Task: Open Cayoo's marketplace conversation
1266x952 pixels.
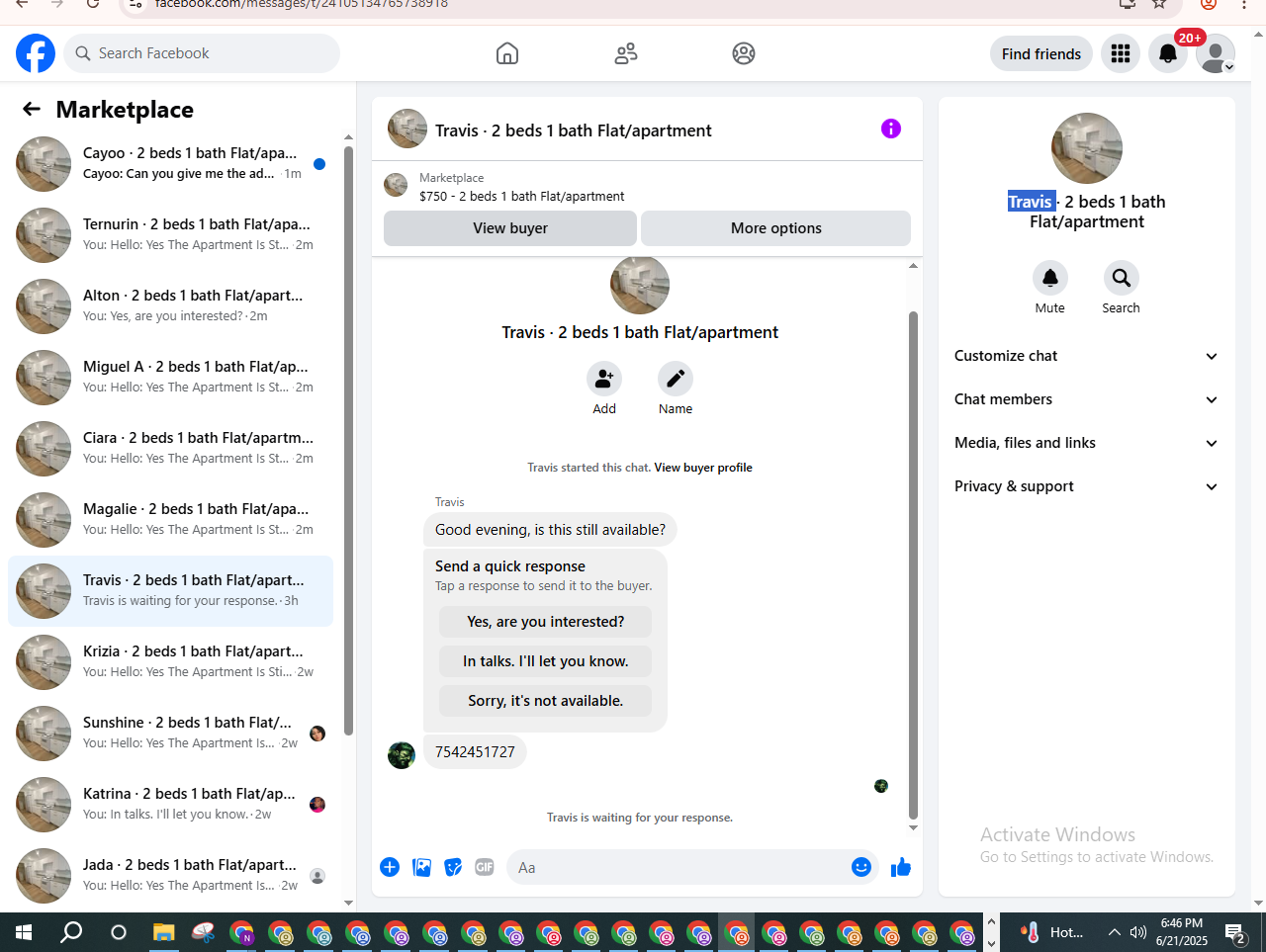Action: tap(170, 164)
